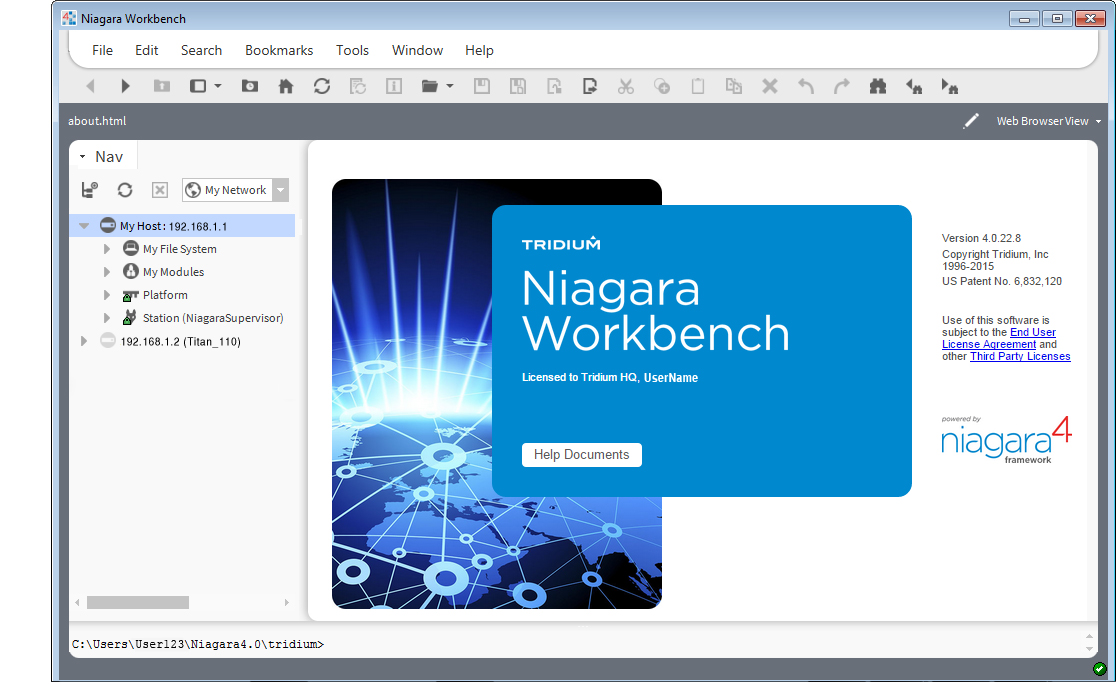Image resolution: width=1116 pixels, height=684 pixels.
Task: Open the Bookmarks menu
Action: (x=279, y=50)
